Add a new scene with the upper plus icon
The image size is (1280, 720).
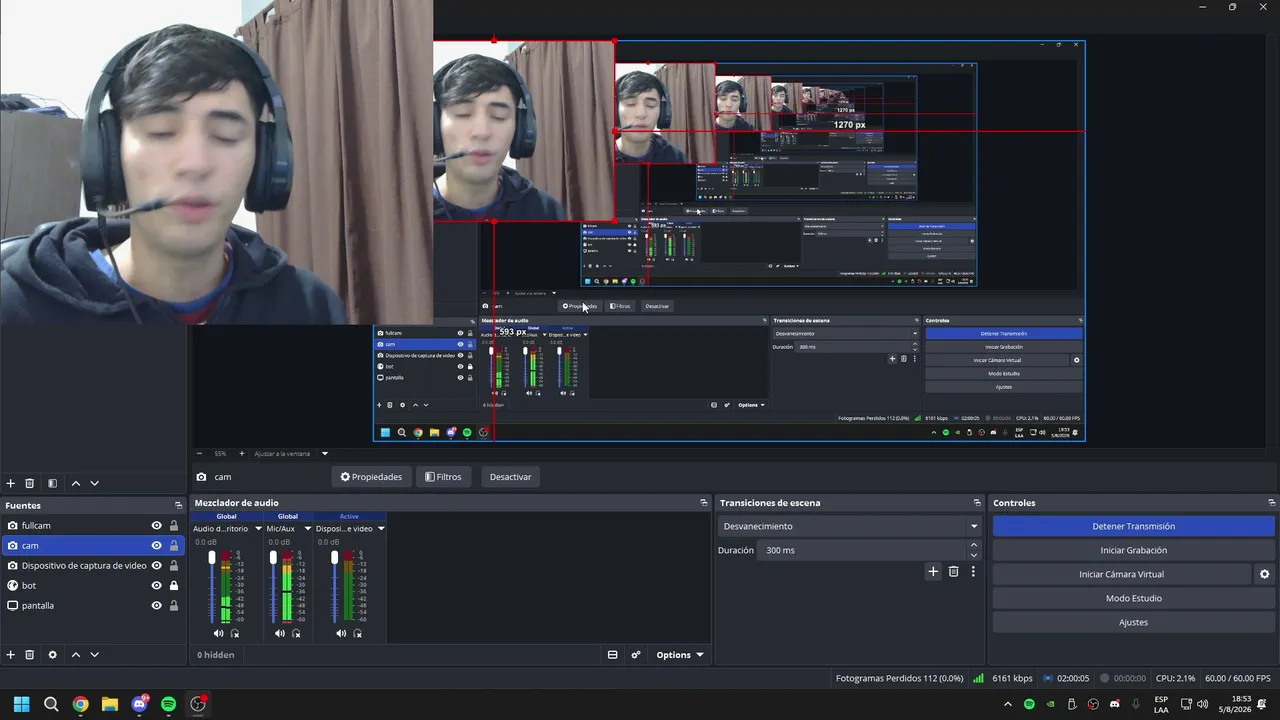(11, 483)
